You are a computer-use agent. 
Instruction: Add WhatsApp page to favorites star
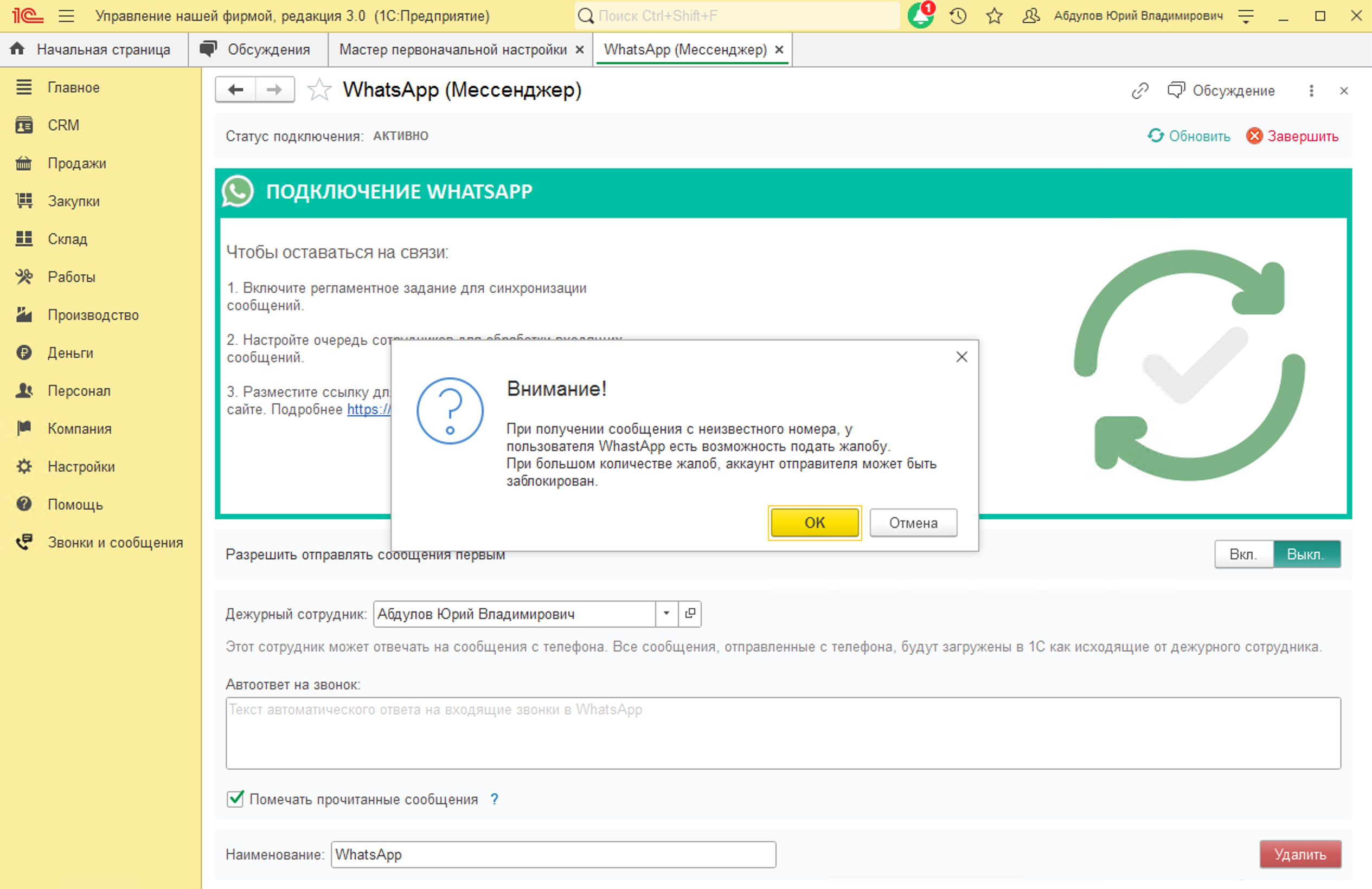click(x=319, y=91)
